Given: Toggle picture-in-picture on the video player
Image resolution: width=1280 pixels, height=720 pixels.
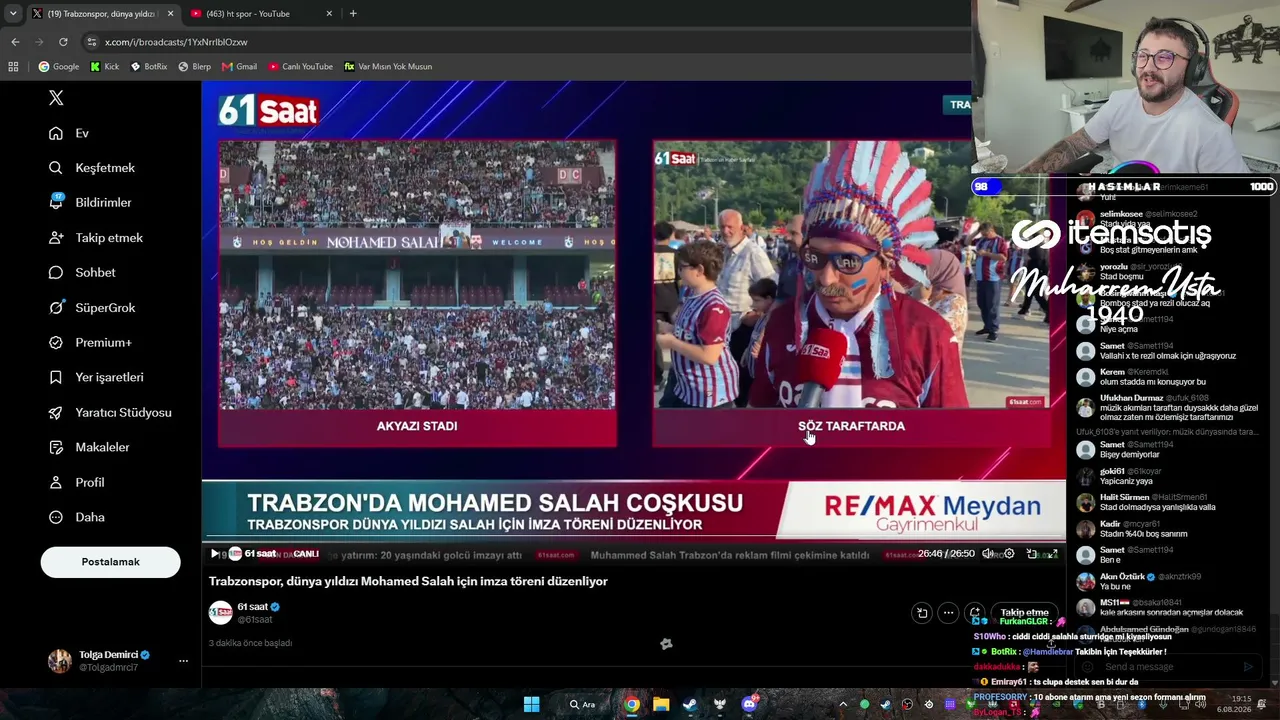Looking at the screenshot, I should pos(1032,554).
